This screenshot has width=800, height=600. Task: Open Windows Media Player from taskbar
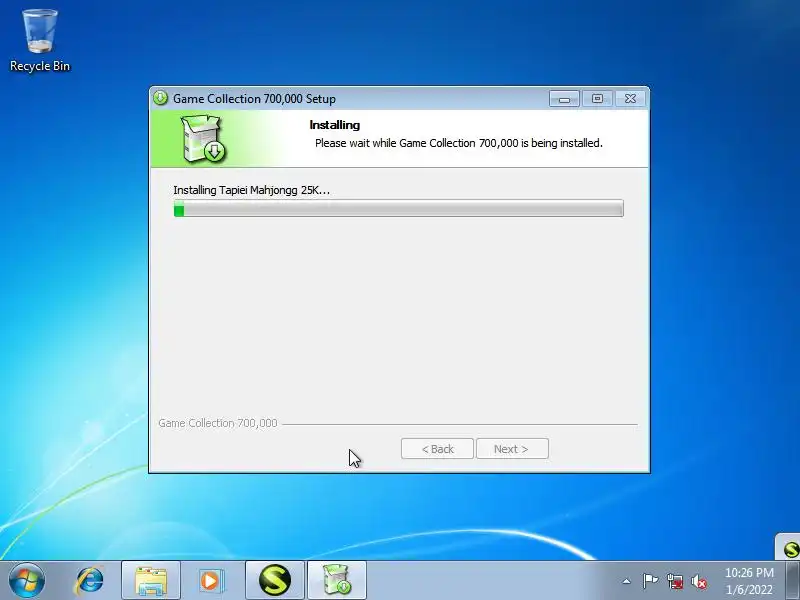click(210, 581)
